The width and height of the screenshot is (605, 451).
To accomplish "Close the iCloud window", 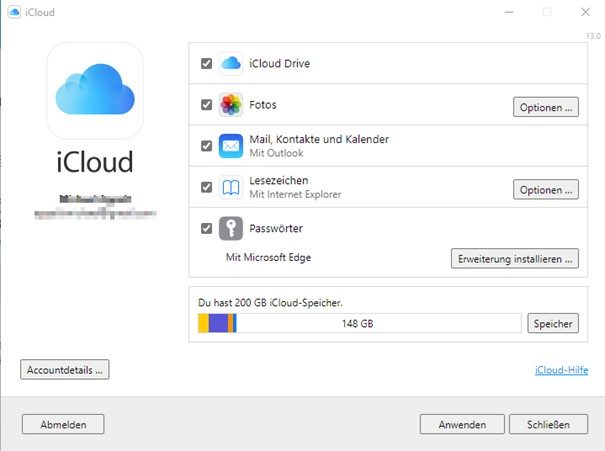I will coord(585,12).
